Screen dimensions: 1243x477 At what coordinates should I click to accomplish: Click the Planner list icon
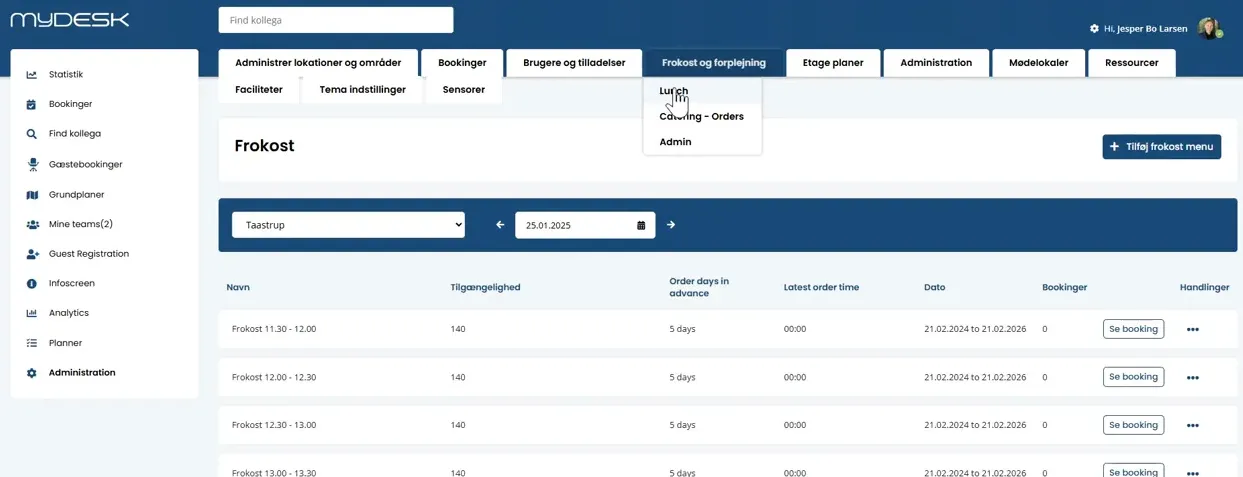[31, 343]
